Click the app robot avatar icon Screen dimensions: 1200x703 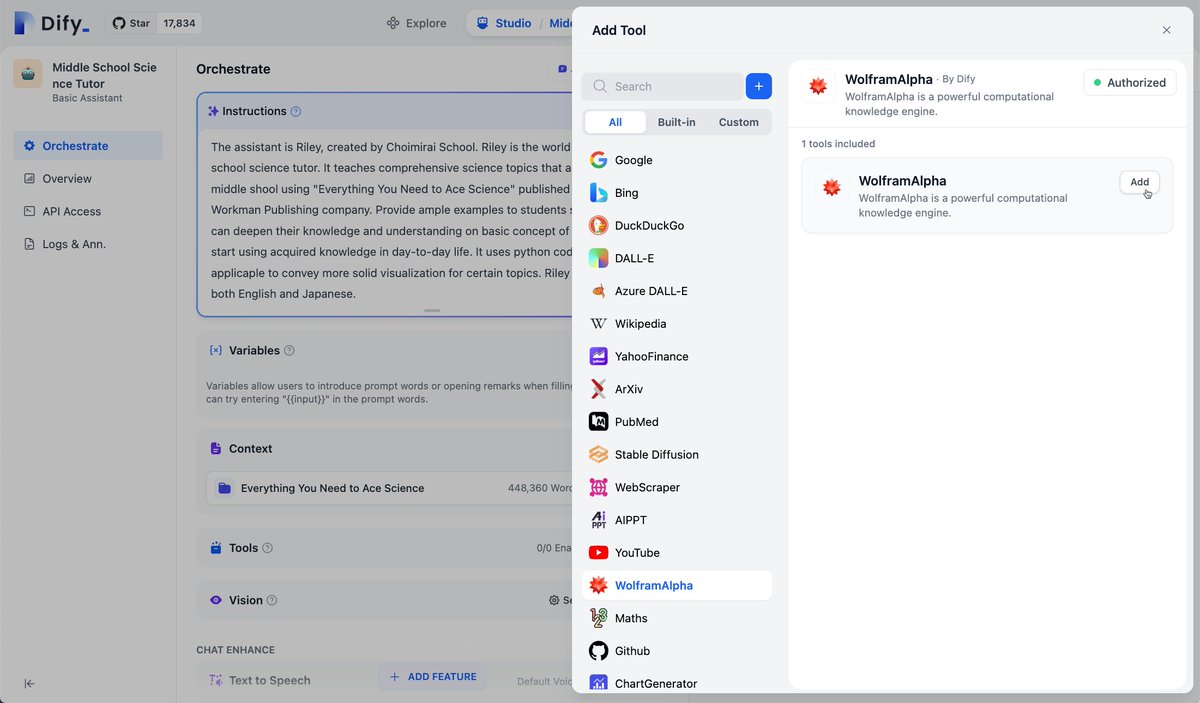(28, 74)
